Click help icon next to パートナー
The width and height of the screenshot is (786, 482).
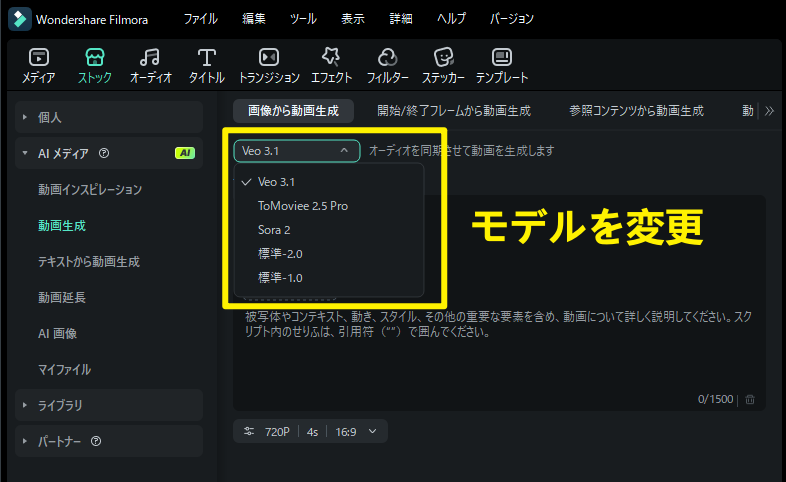pos(96,441)
